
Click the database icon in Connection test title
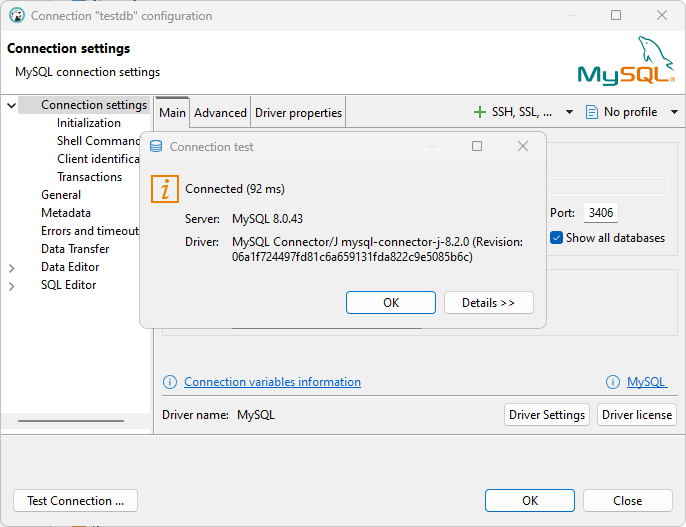[156, 147]
